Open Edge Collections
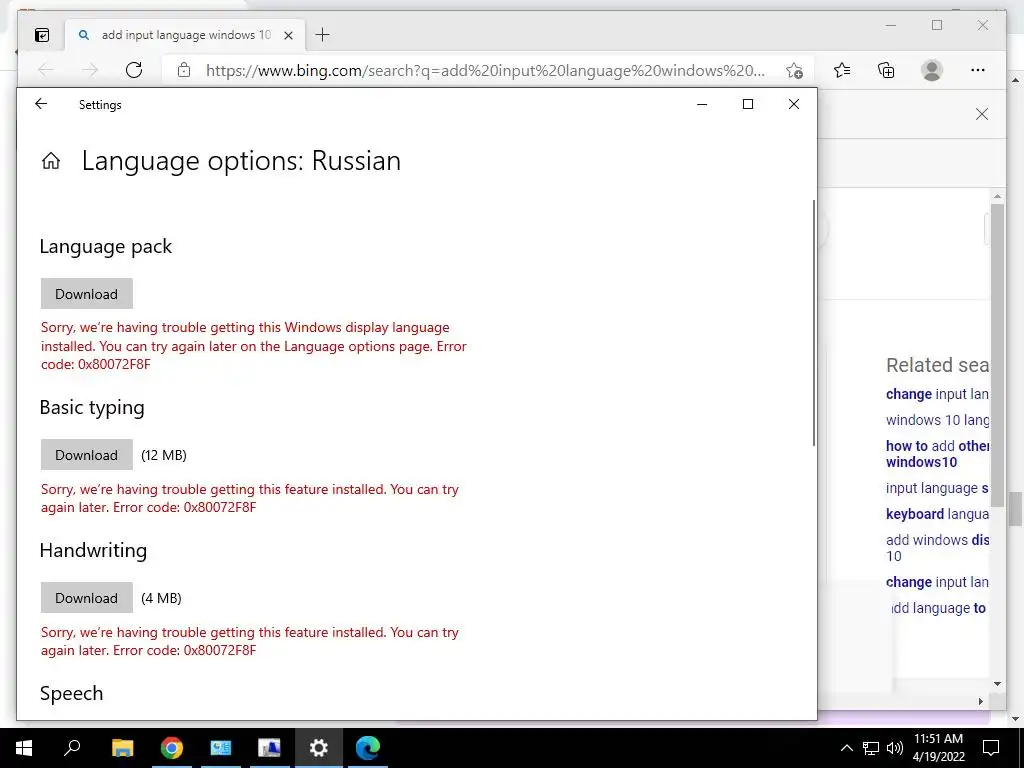Viewport: 1024px width, 768px height. click(x=886, y=70)
